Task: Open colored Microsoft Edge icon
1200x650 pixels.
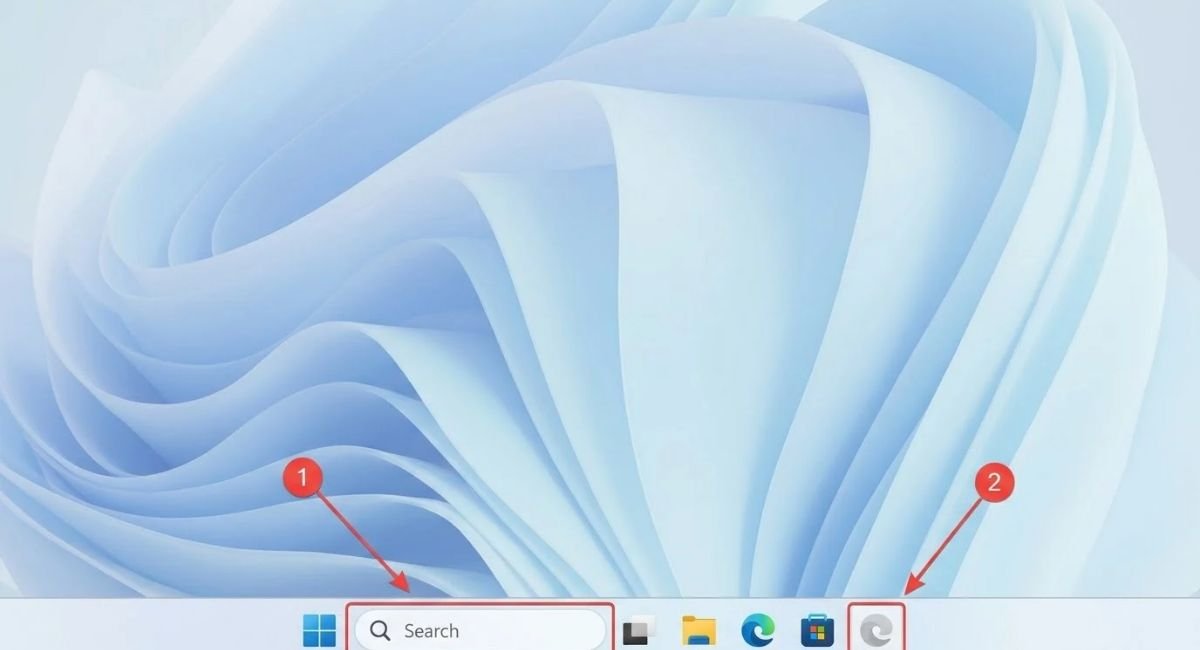Action: click(758, 631)
